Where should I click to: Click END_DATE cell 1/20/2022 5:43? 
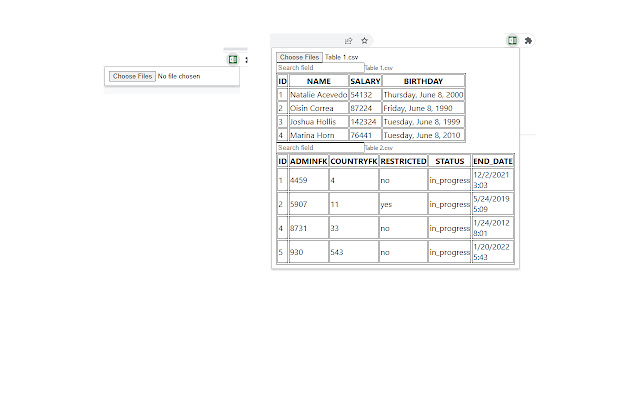(493, 252)
